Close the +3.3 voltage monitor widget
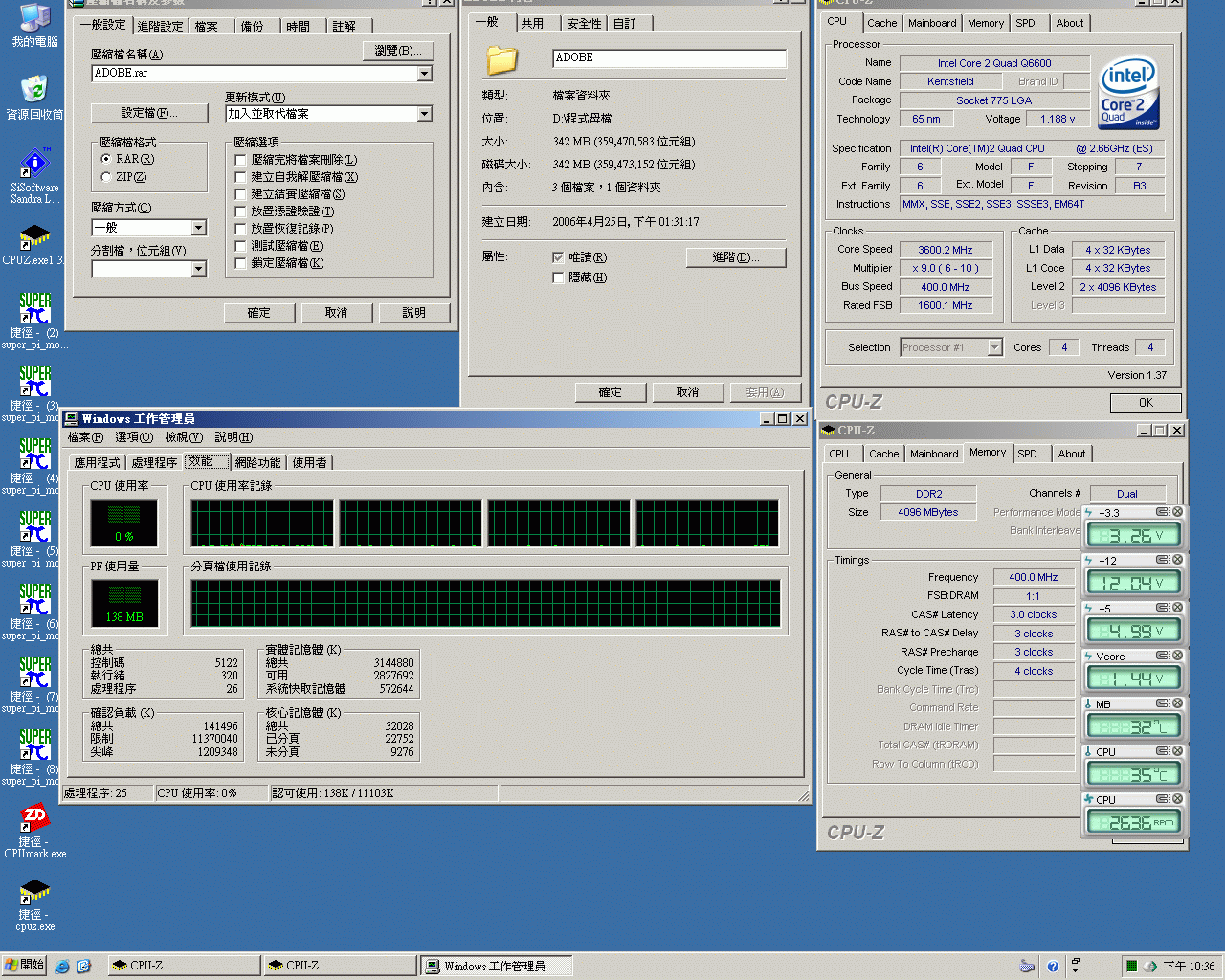The width and height of the screenshot is (1225, 980). point(1178,512)
